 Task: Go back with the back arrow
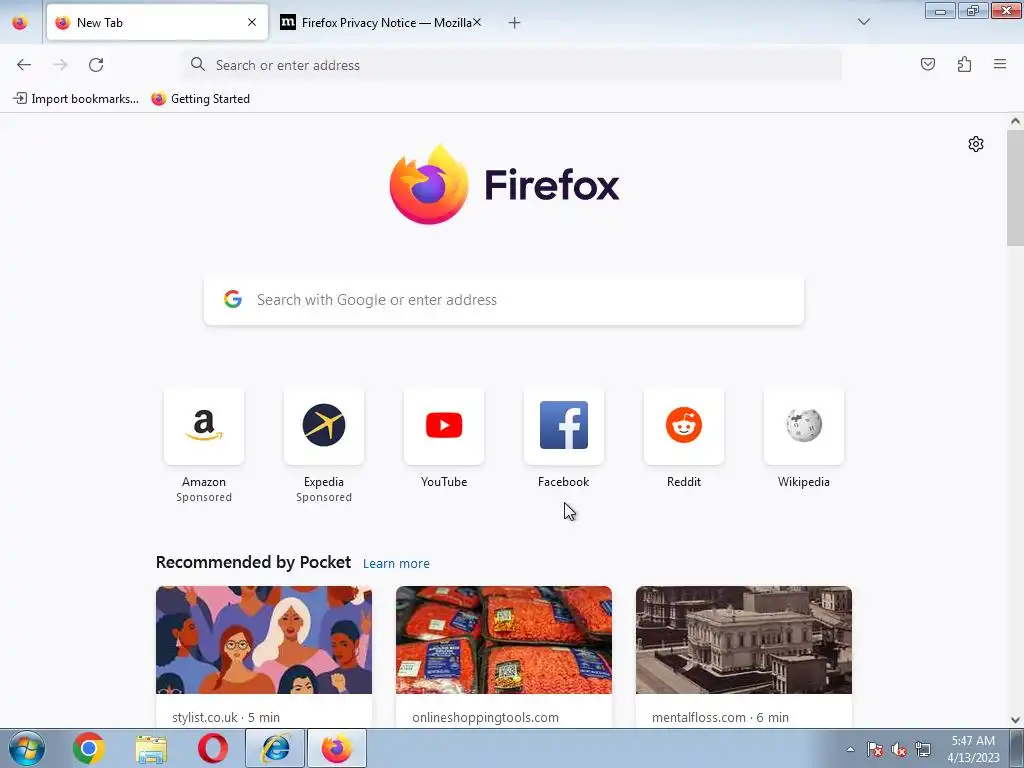click(x=24, y=65)
